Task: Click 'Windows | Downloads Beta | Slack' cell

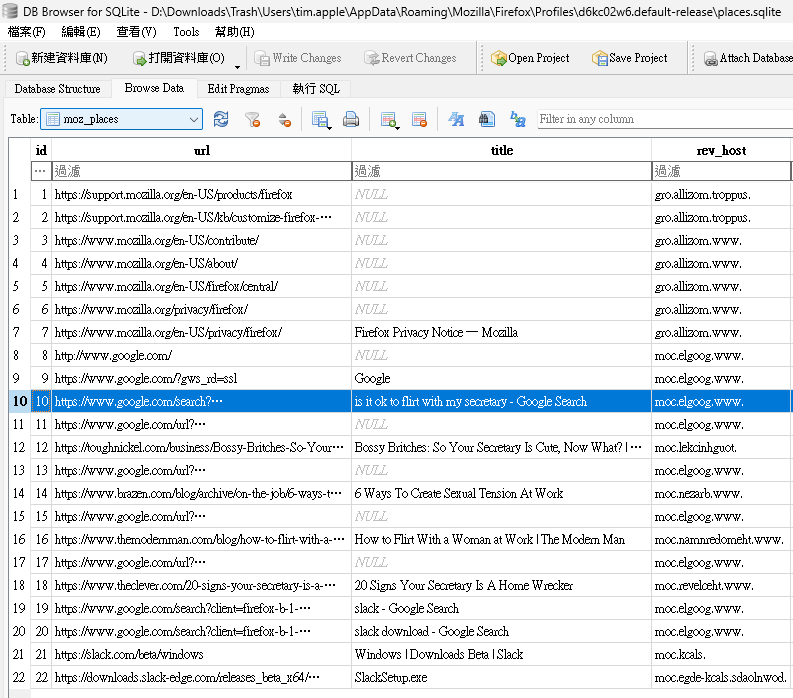Action: 501,654
